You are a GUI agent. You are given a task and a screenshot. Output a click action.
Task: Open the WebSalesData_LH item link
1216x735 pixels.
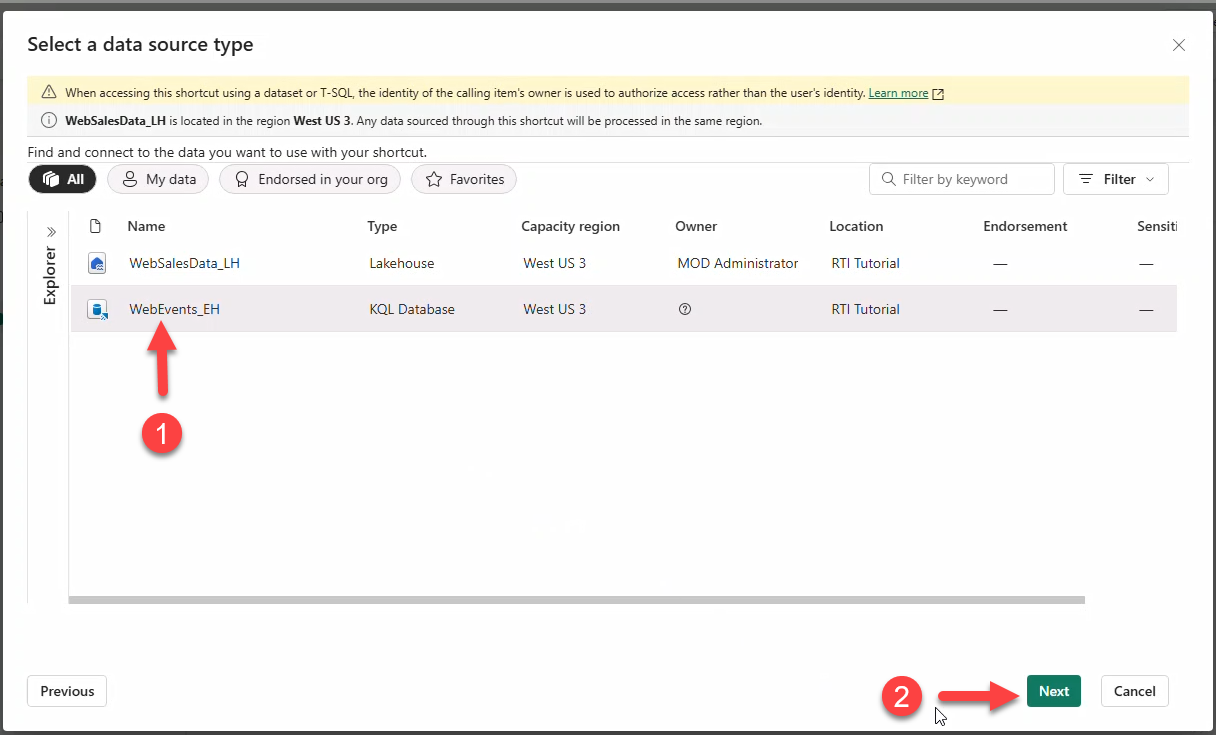(184, 263)
